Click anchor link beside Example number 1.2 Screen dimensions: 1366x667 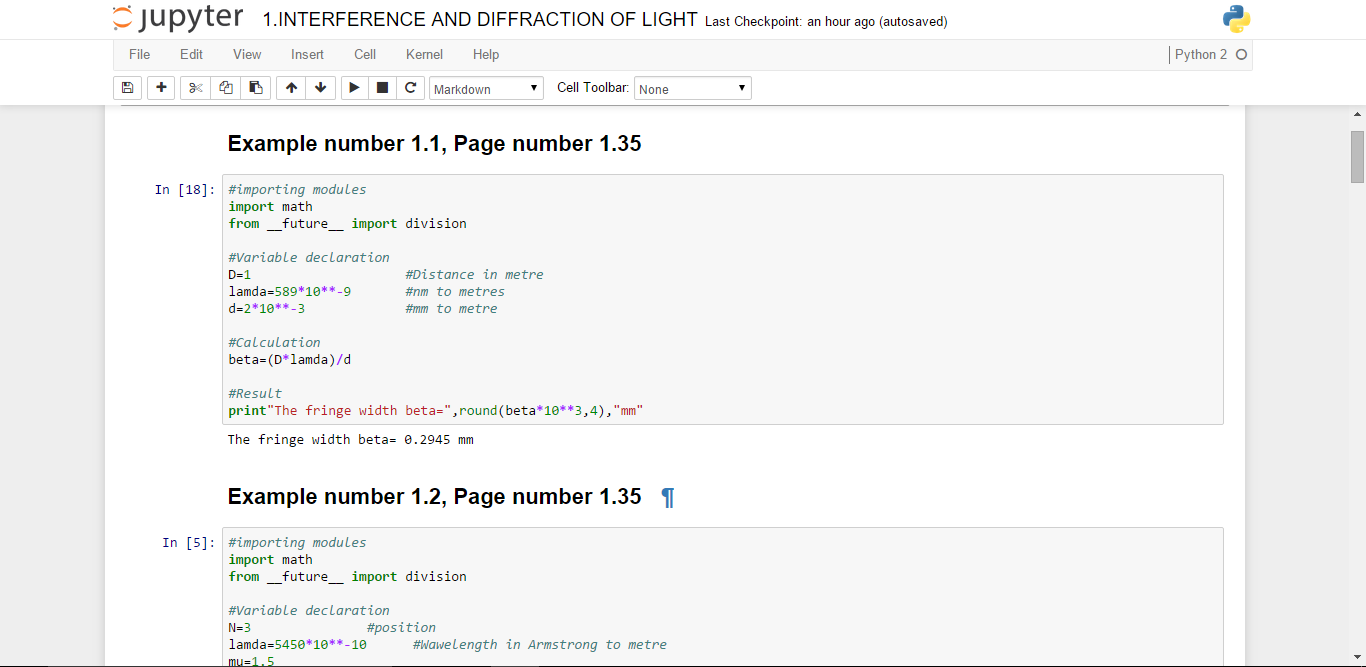[668, 497]
